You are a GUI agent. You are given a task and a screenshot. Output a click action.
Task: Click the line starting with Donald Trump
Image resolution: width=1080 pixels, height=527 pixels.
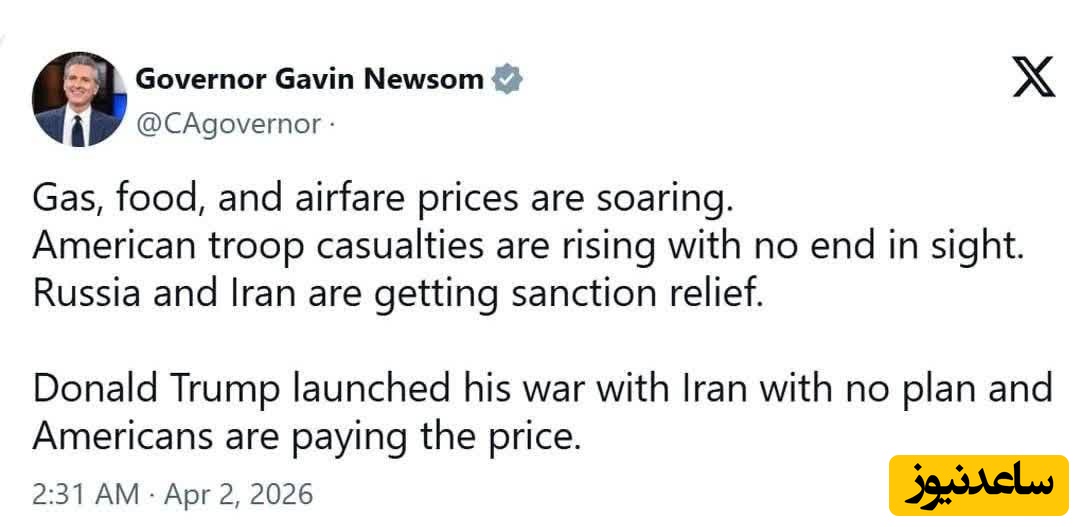[543, 389]
